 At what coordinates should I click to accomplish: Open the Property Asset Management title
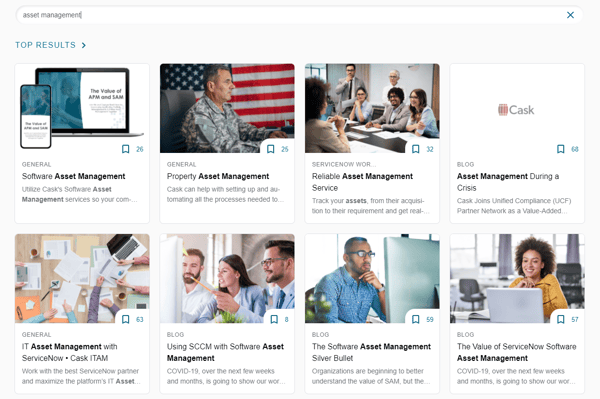coord(218,176)
